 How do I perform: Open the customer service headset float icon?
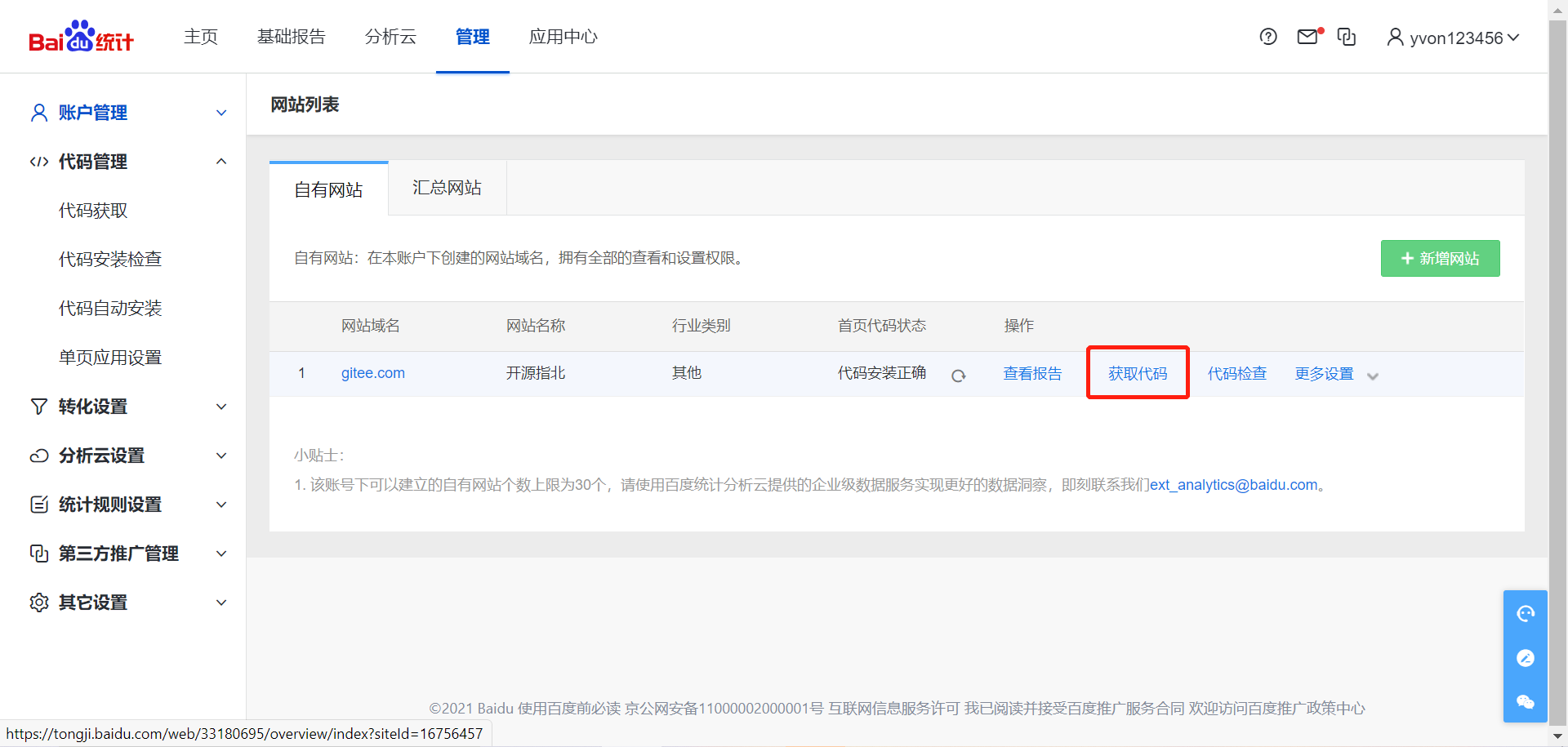coord(1526,614)
